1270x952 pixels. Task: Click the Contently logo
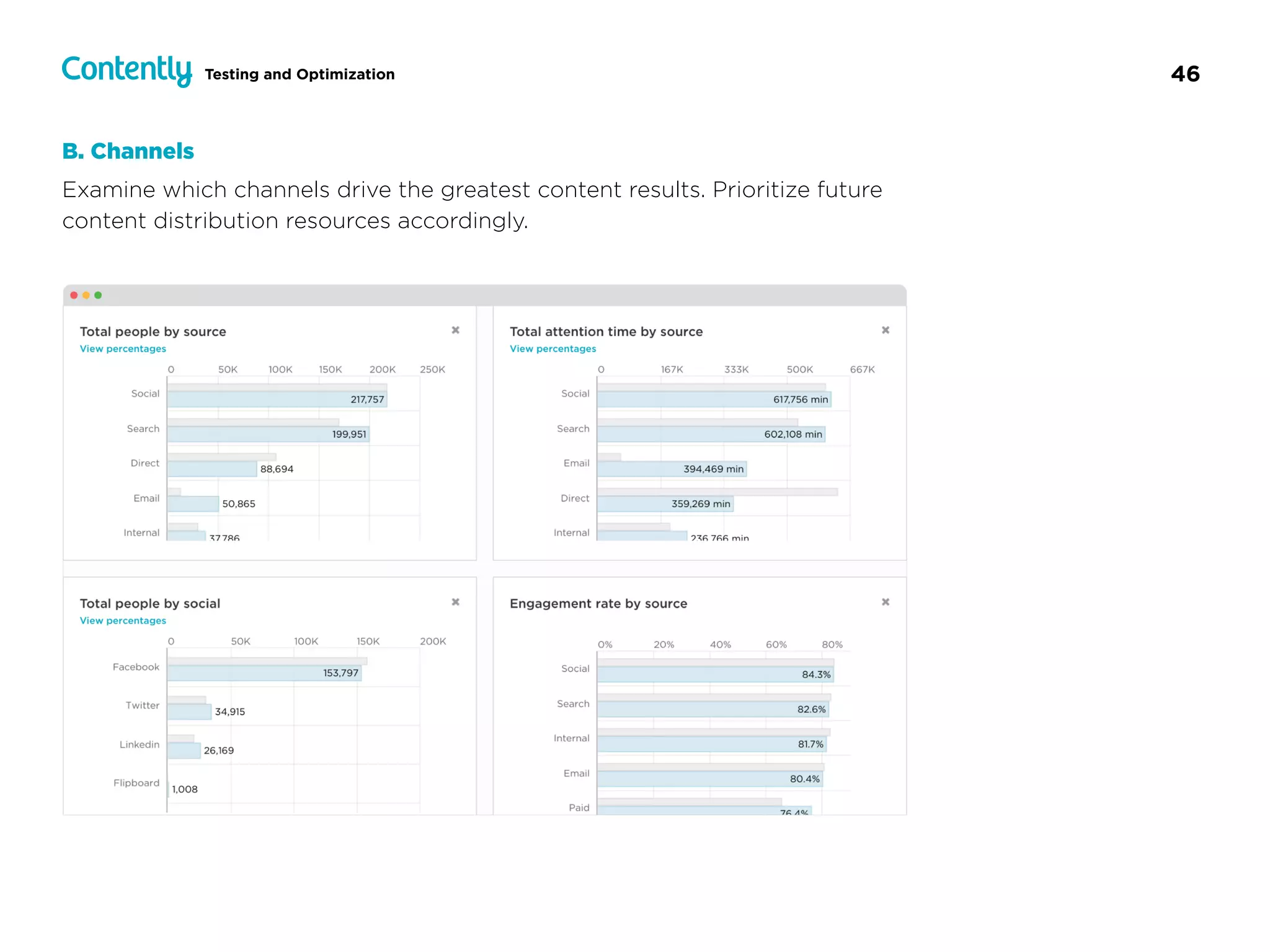127,70
